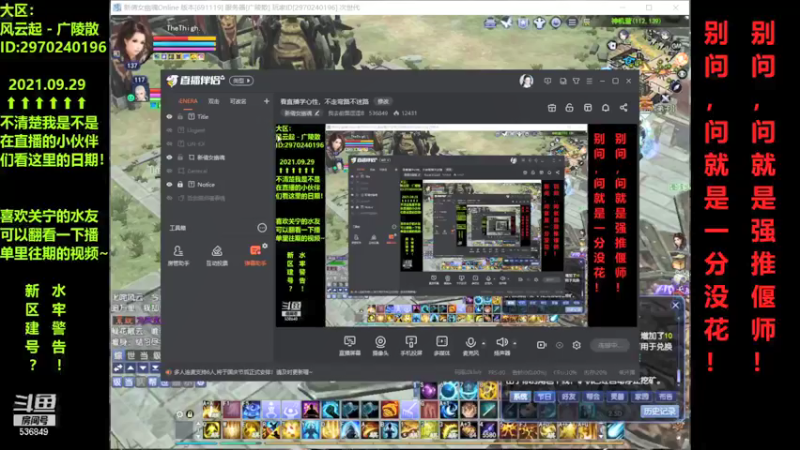The width and height of the screenshot is (800, 450).
Task: Show the hidden source above Notice
Action: coord(169,171)
